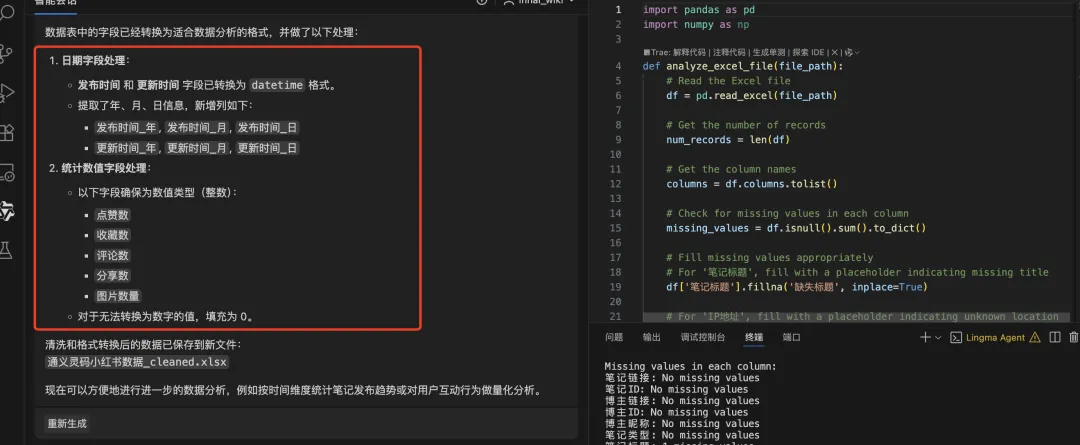Click the heading 2. 统计数值字段处理
Viewport: 1080px width, 445px height.
click(100, 168)
